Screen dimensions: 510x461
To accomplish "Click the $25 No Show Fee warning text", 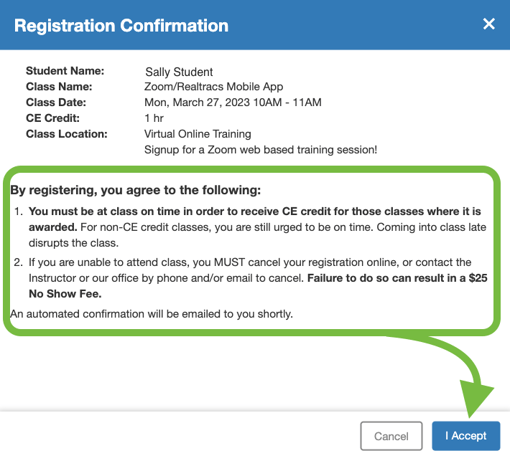I will click(258, 286).
